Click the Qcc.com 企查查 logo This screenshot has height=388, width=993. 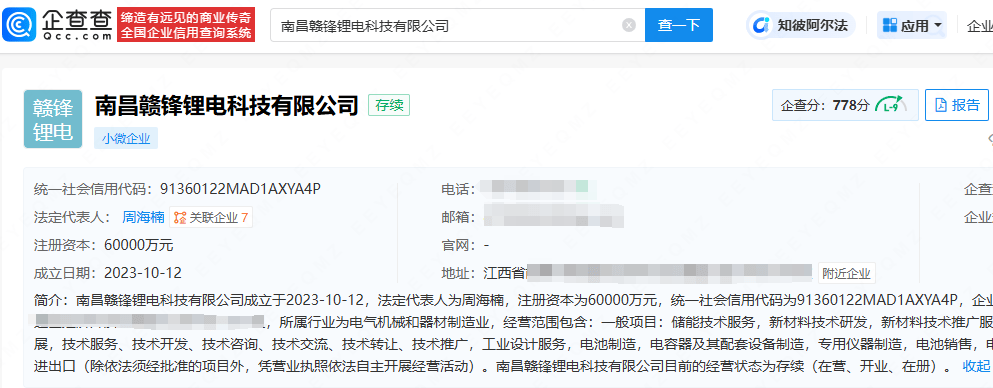(57, 25)
